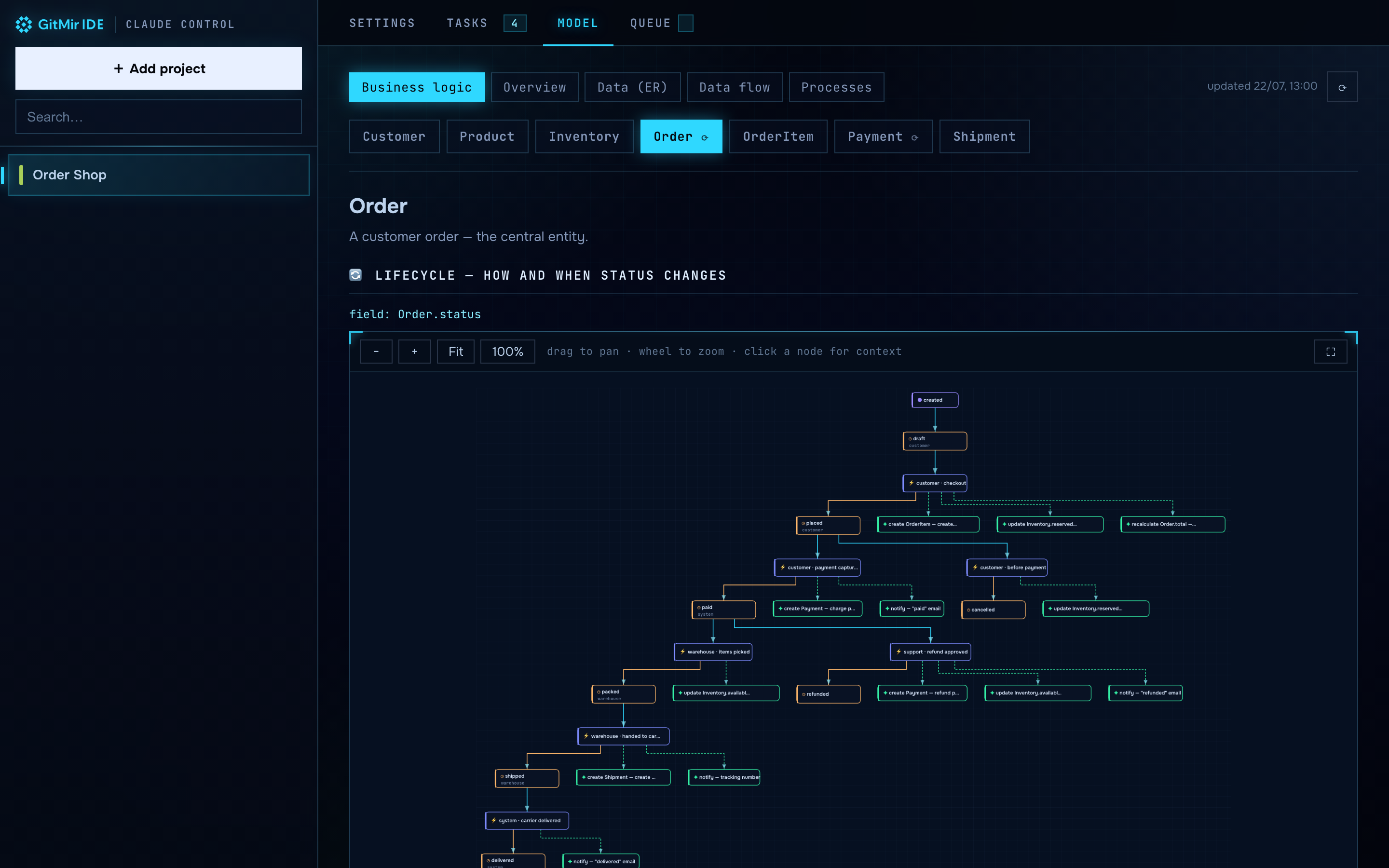Viewport: 1389px width, 868px height.
Task: Click 'notify — "refunded" email' node
Action: [1145, 693]
